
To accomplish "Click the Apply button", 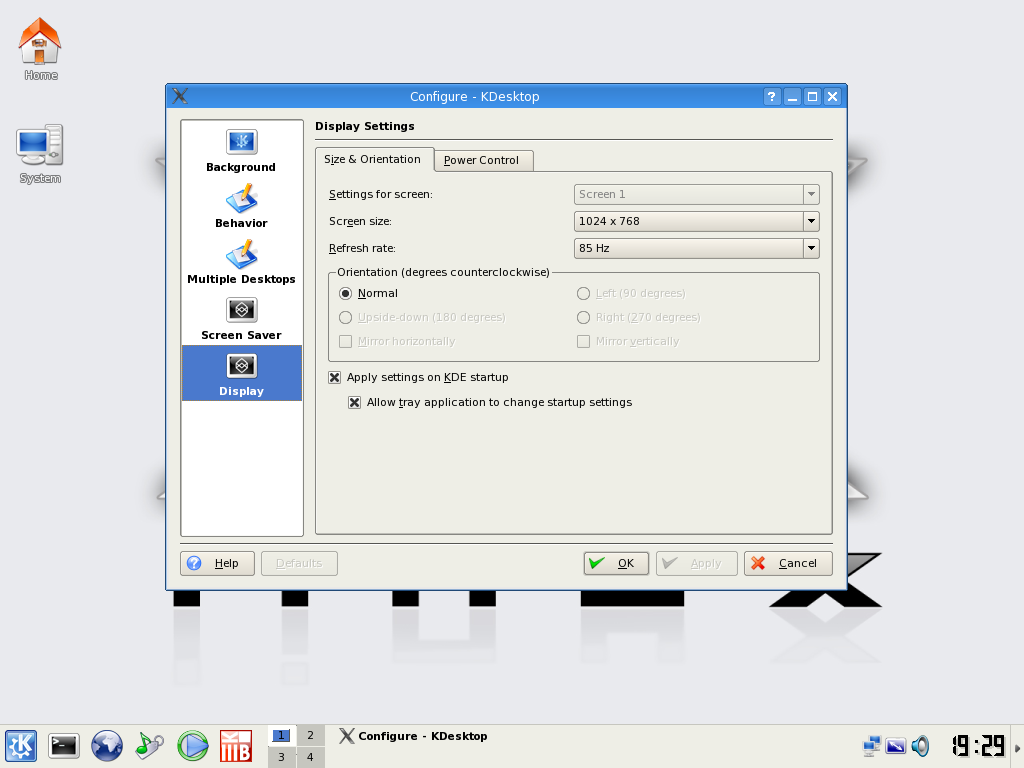I will [697, 564].
